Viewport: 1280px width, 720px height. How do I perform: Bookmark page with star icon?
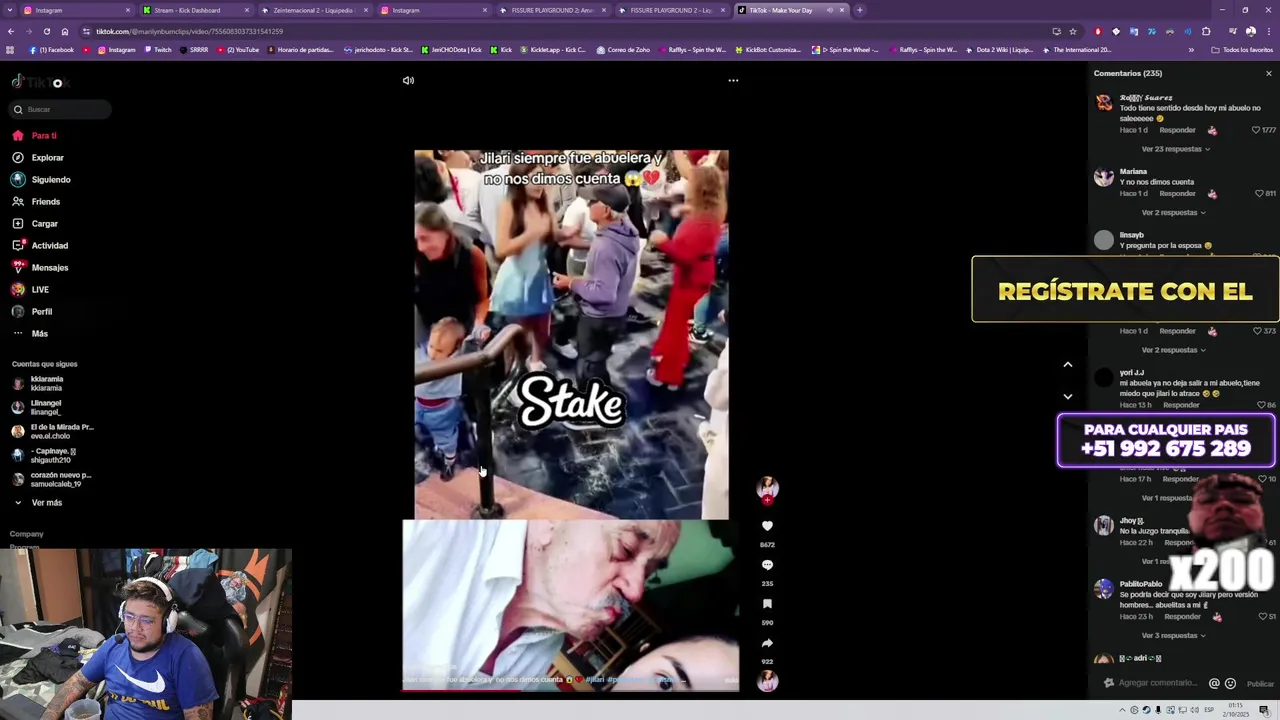(x=1072, y=31)
